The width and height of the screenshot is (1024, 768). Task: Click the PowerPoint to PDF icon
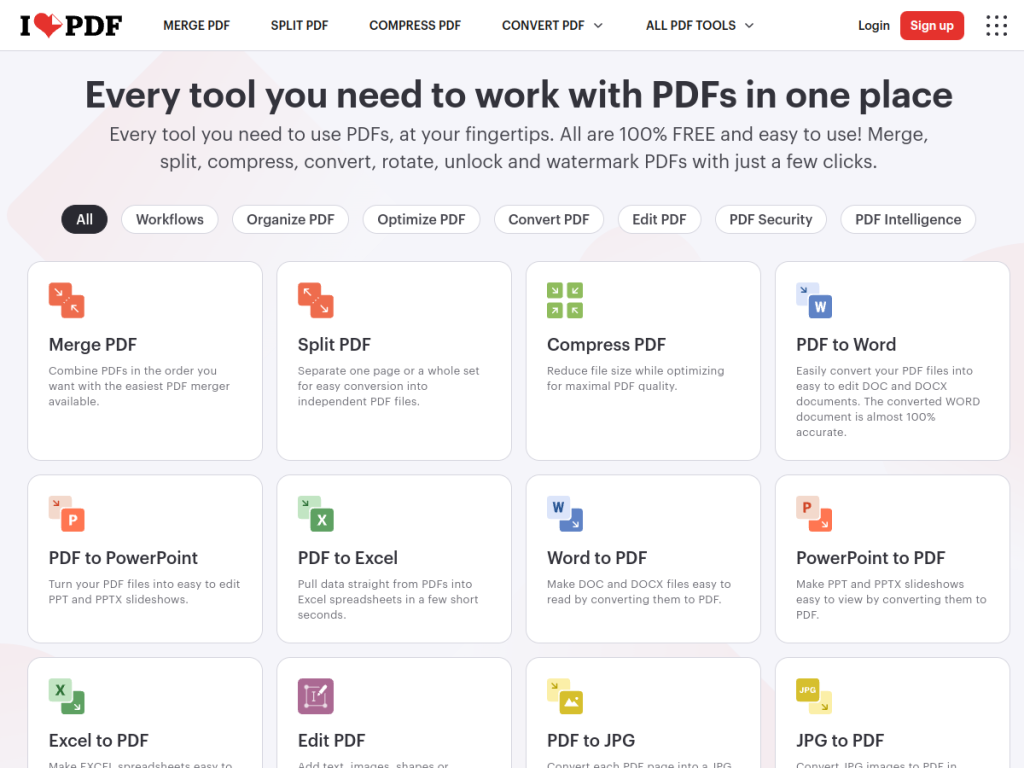814,514
